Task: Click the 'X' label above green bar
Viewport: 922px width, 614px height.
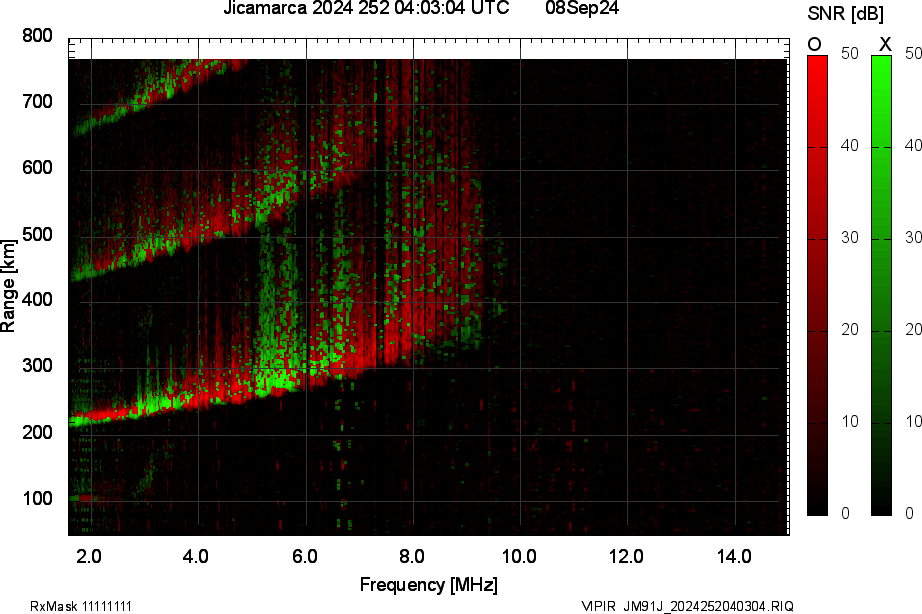Action: pyautogui.click(x=884, y=44)
